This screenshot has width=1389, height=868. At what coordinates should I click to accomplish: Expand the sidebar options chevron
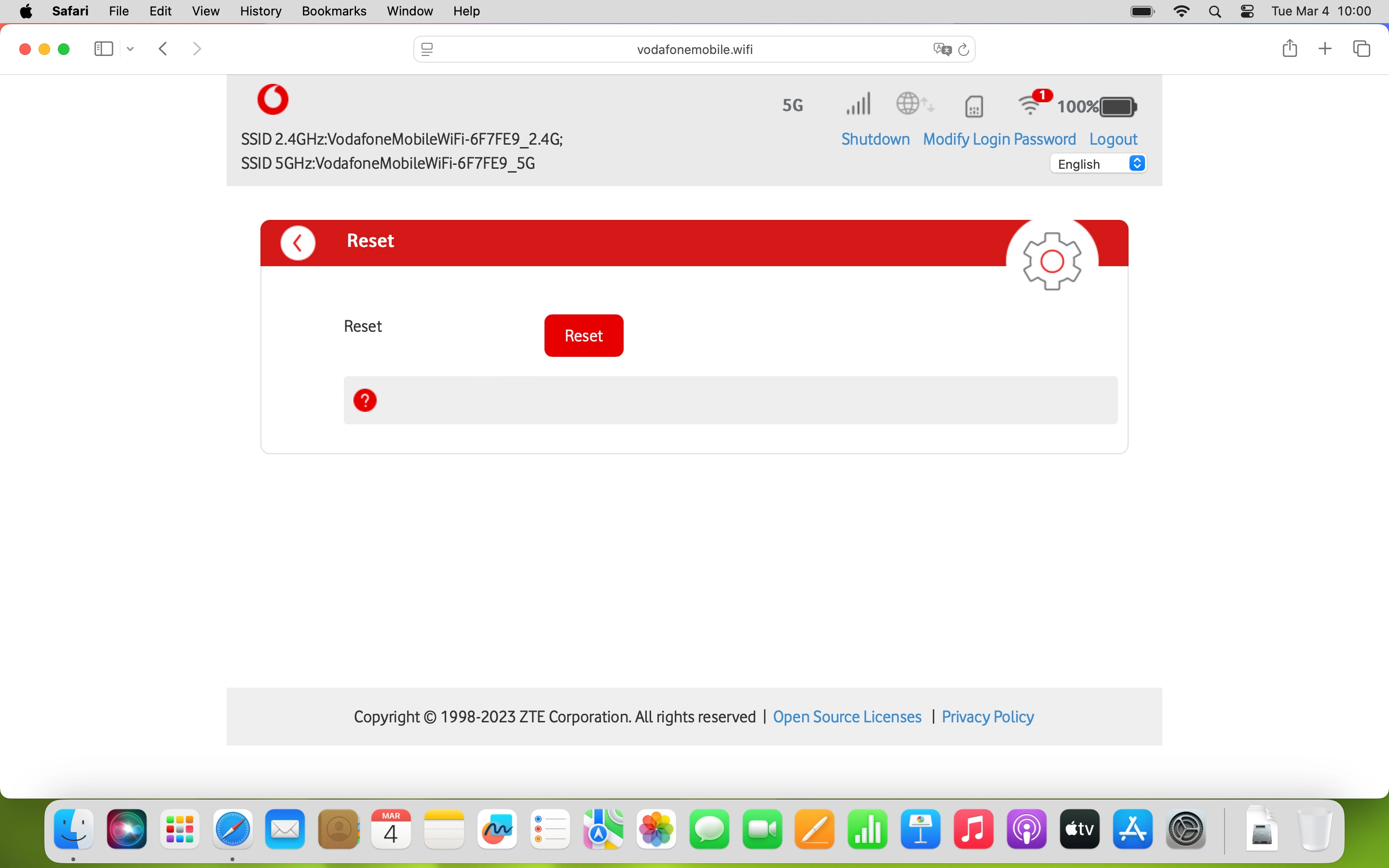pos(130,49)
